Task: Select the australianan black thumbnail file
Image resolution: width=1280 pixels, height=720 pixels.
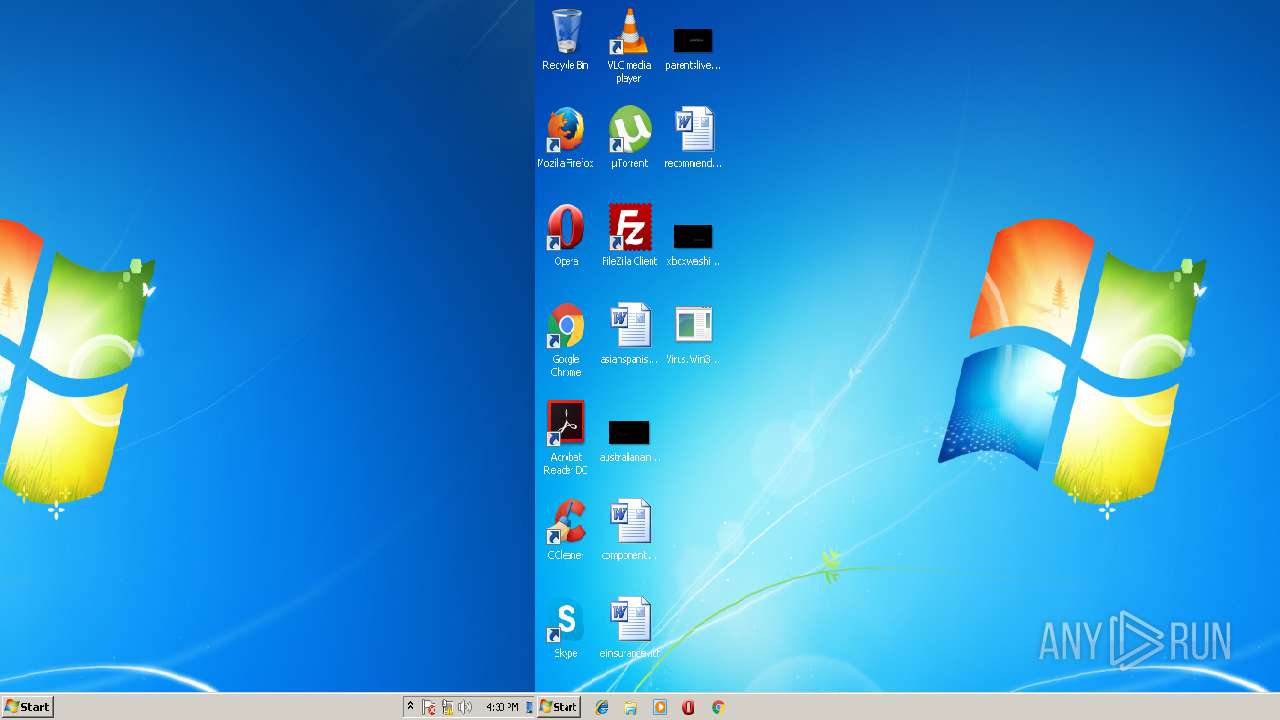Action: (x=629, y=442)
